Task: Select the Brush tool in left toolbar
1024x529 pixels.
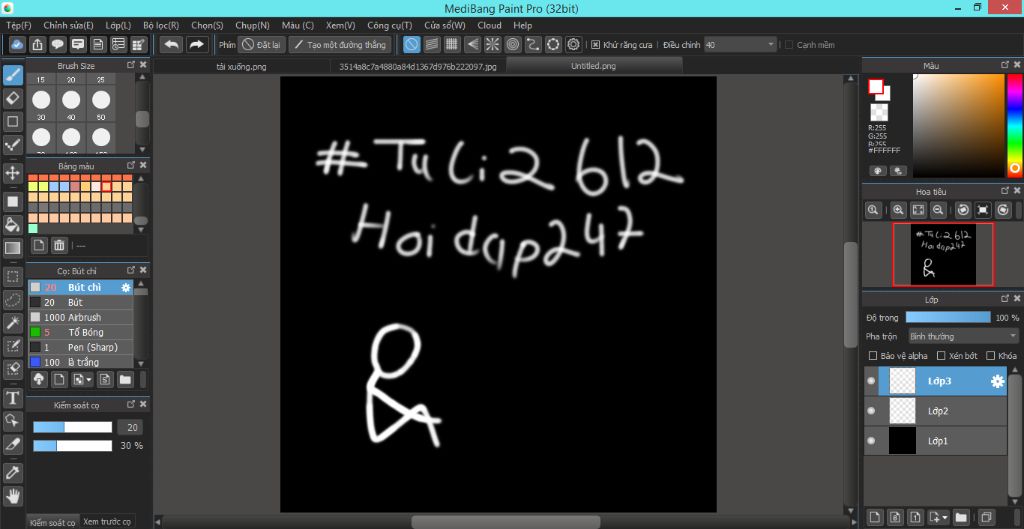Action: tap(12, 76)
